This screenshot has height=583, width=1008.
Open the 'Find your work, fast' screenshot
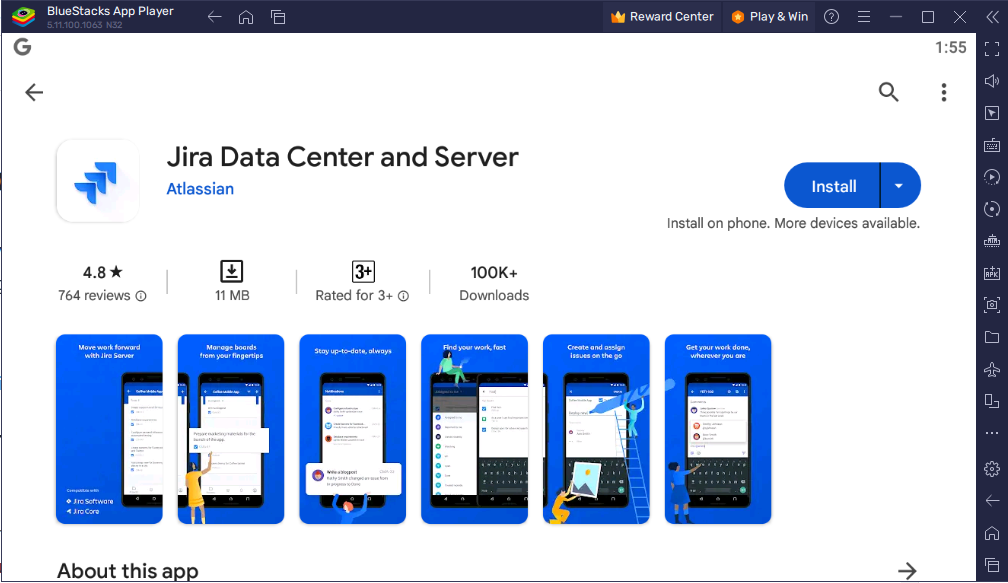coord(474,429)
